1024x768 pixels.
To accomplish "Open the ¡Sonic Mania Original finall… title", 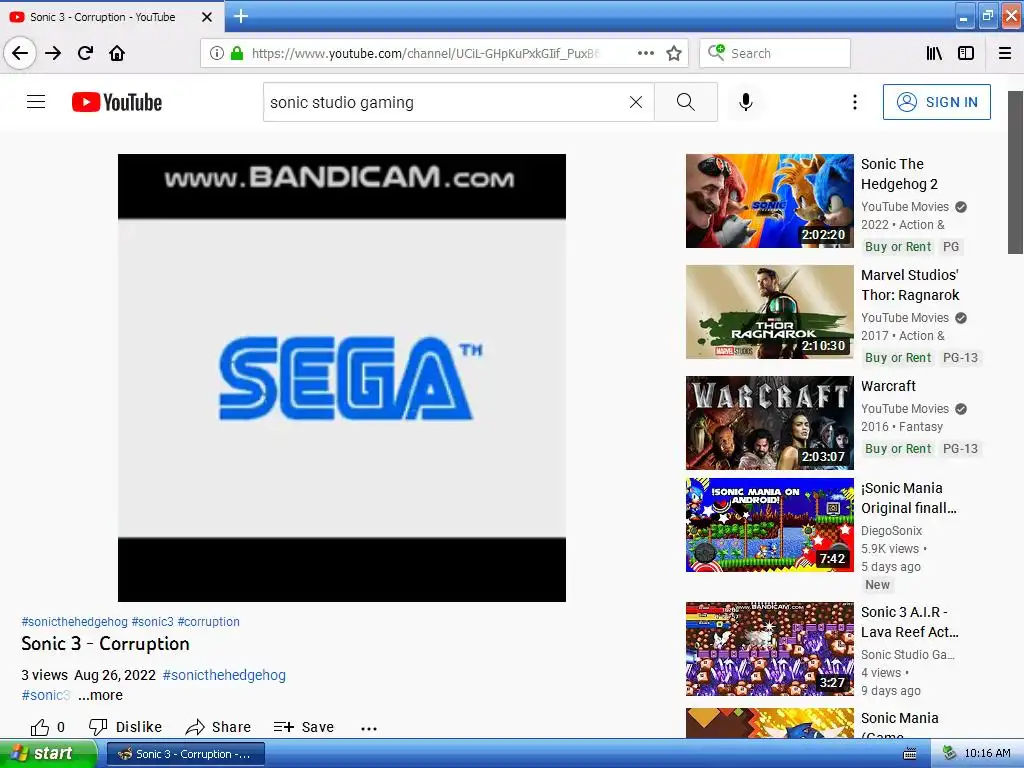I will coord(909,498).
